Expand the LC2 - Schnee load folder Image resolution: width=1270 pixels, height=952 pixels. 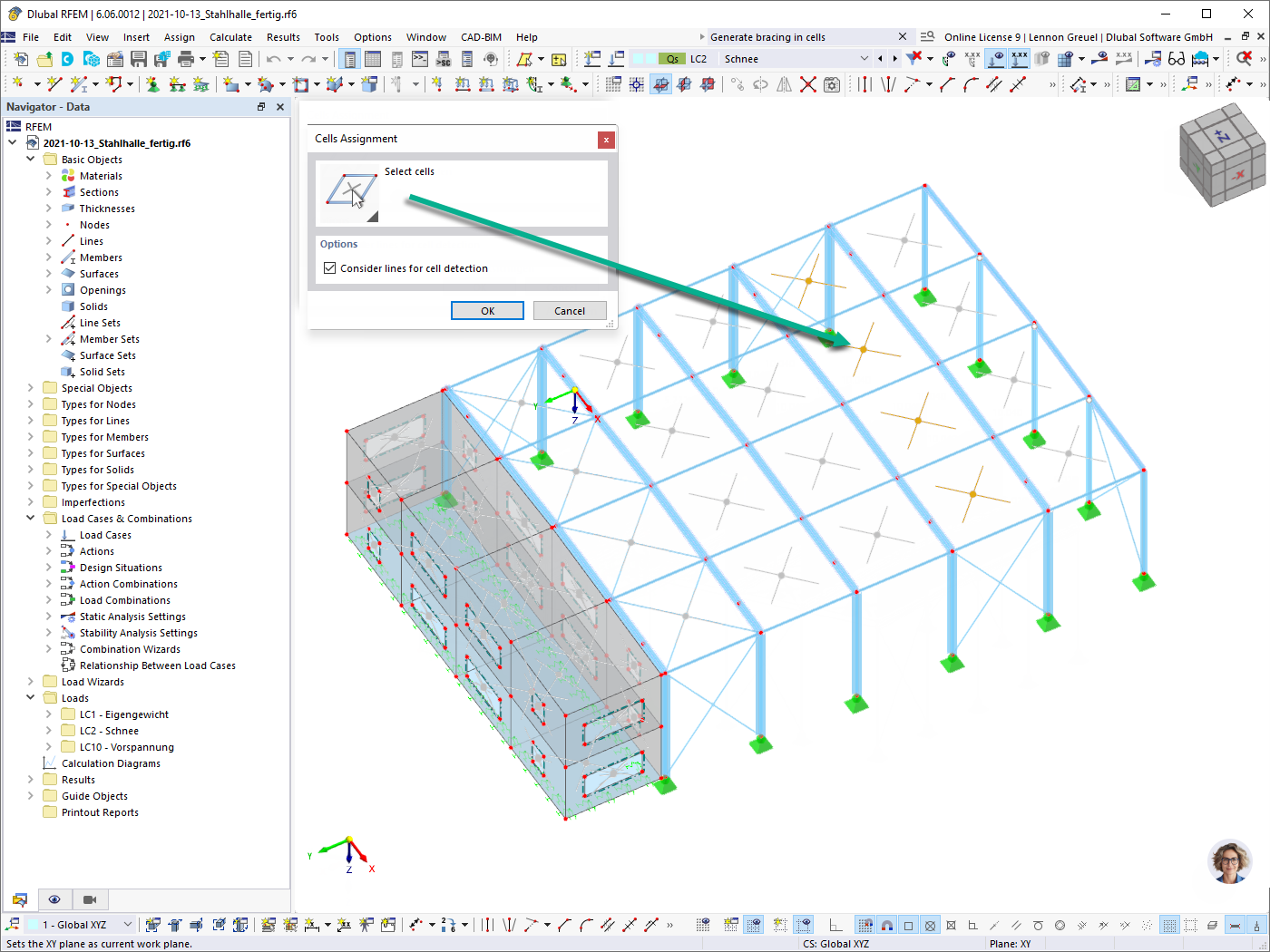(48, 731)
